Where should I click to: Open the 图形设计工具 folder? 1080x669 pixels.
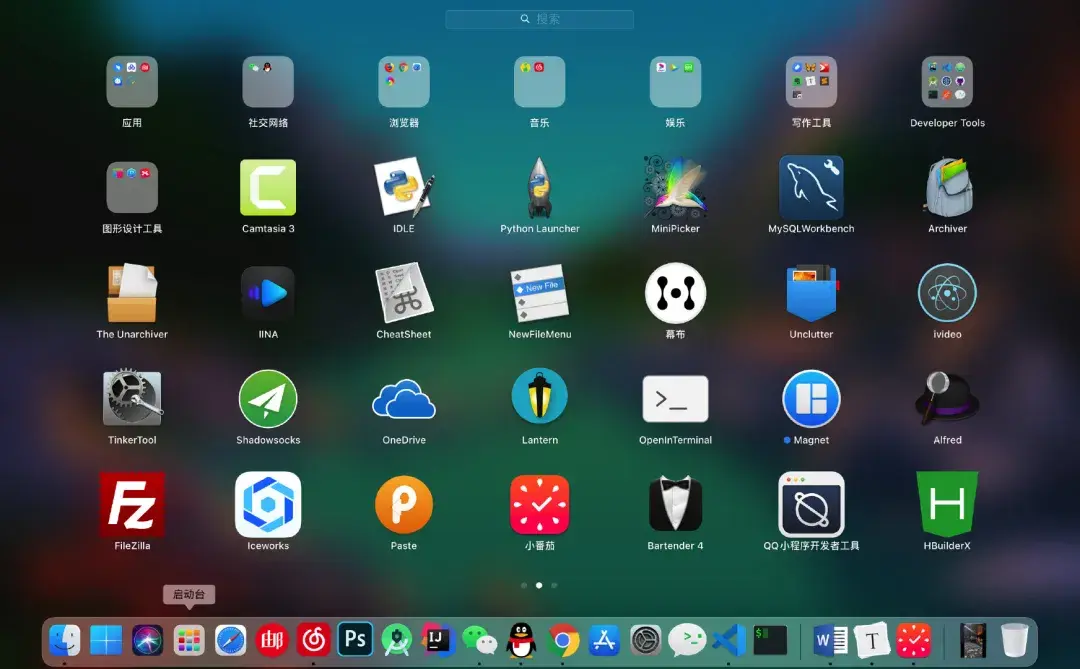[x=132, y=187]
